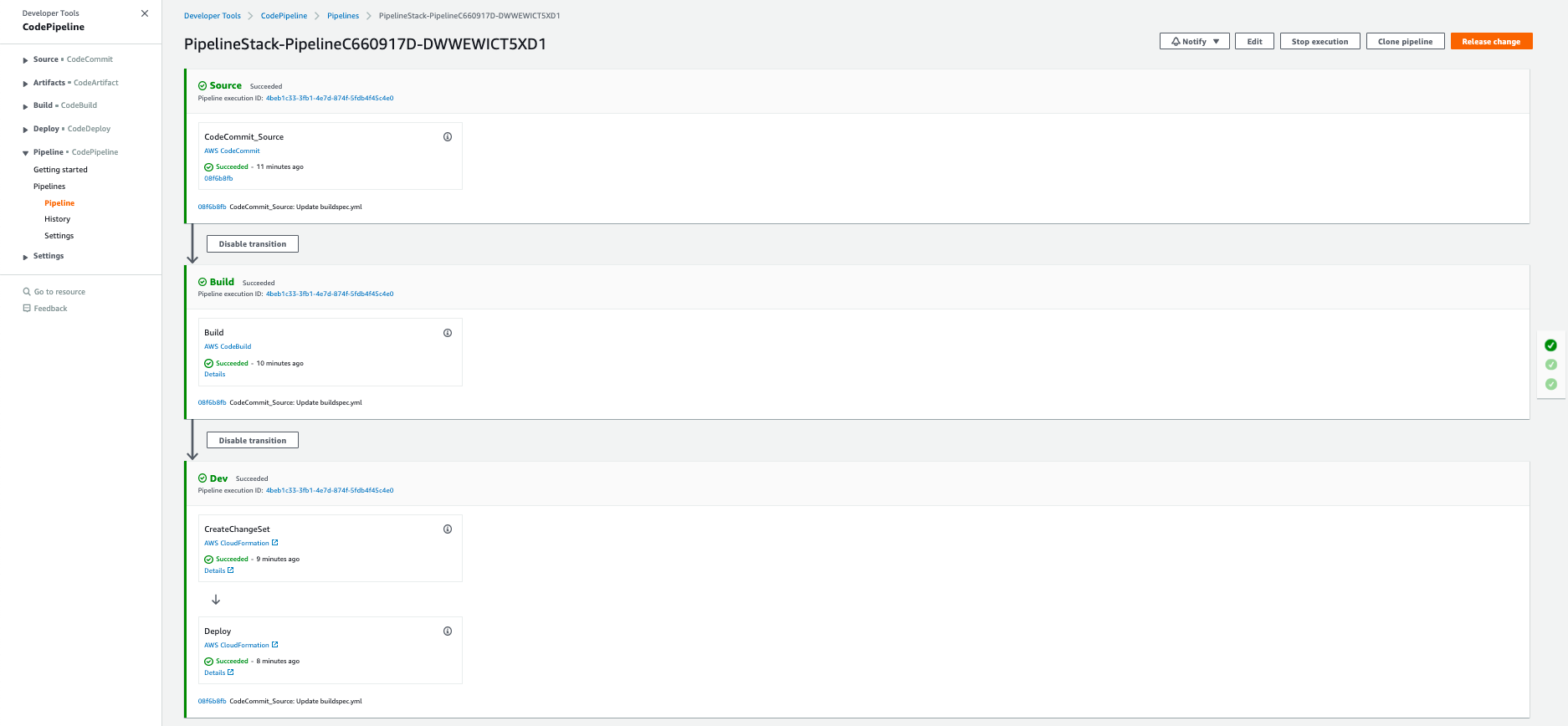The width and height of the screenshot is (1568, 726).
Task: Open the Notify dropdown
Action: point(1194,41)
